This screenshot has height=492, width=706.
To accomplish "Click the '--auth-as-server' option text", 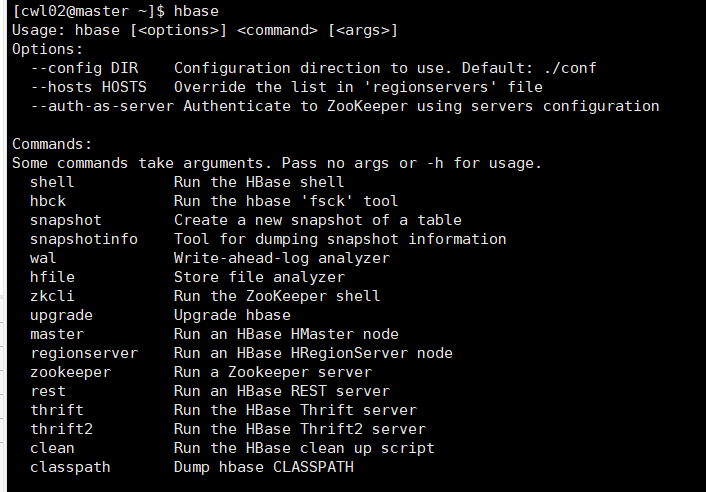I will (102, 106).
